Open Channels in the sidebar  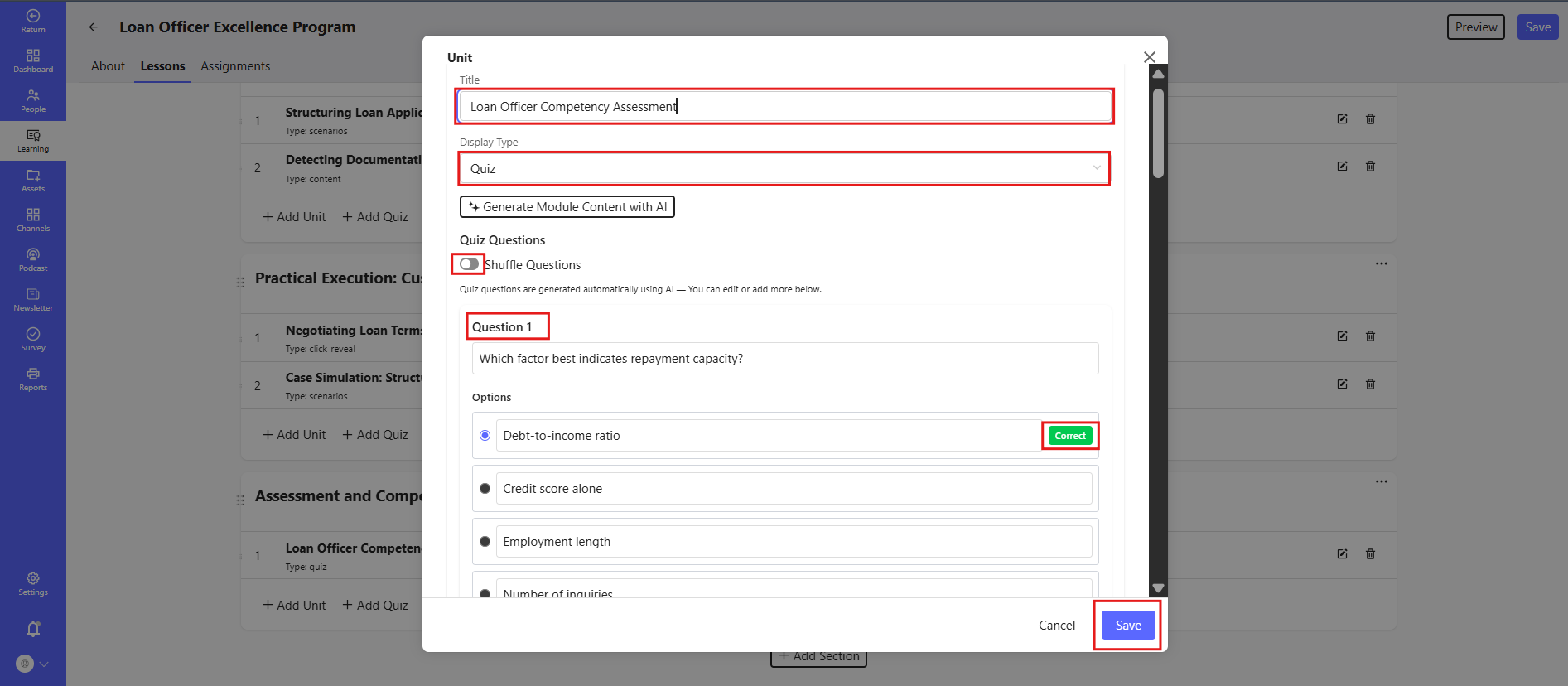coord(33,220)
